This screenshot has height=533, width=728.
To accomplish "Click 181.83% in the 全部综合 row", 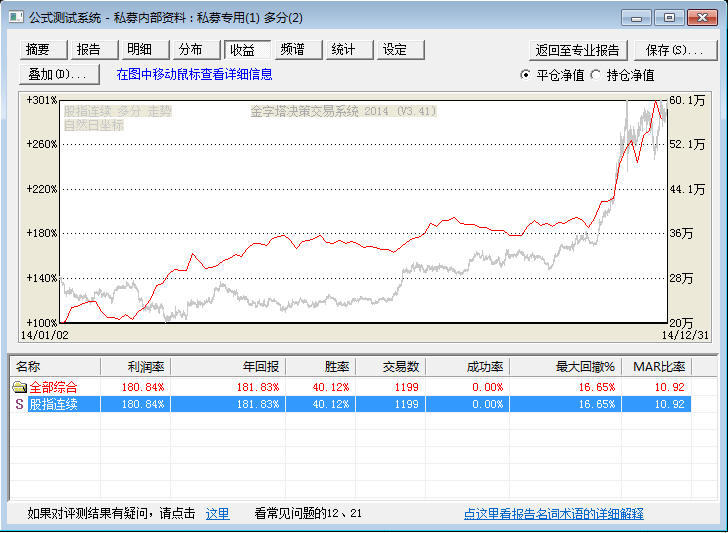I will tap(258, 387).
